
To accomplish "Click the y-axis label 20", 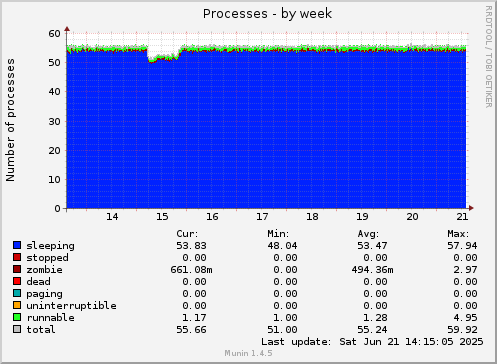I will 55,150.
